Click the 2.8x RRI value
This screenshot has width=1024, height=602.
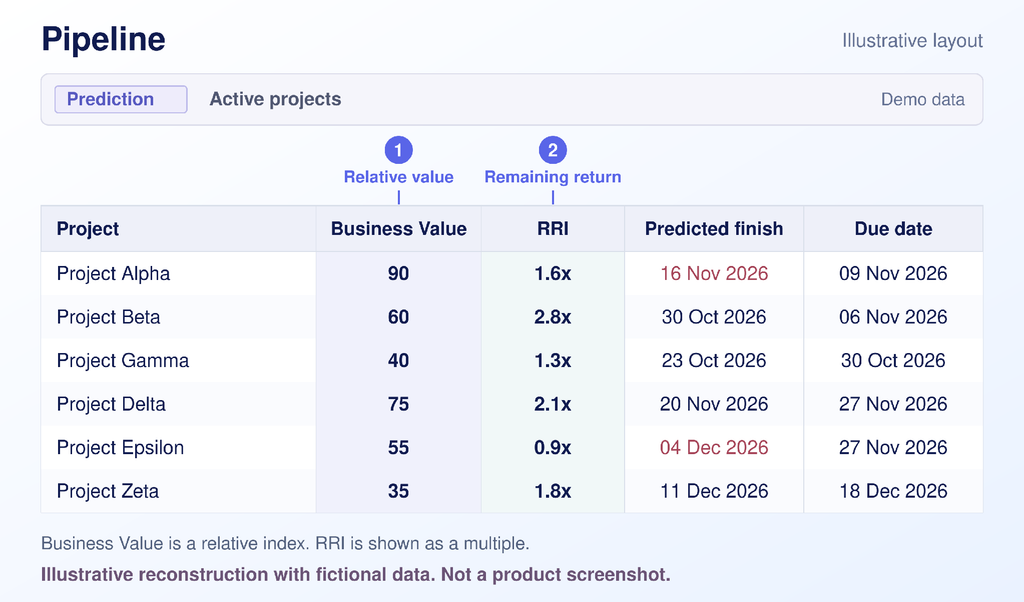[x=552, y=317]
